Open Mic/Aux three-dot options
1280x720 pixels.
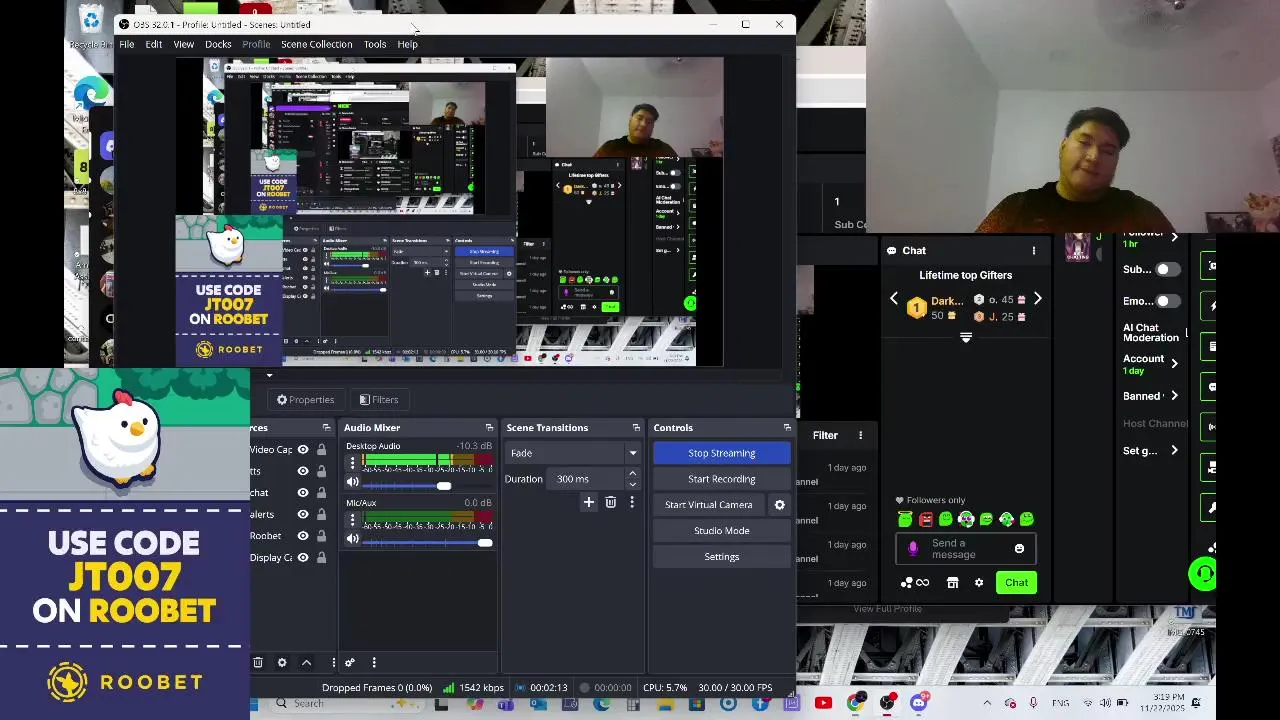pos(352,519)
